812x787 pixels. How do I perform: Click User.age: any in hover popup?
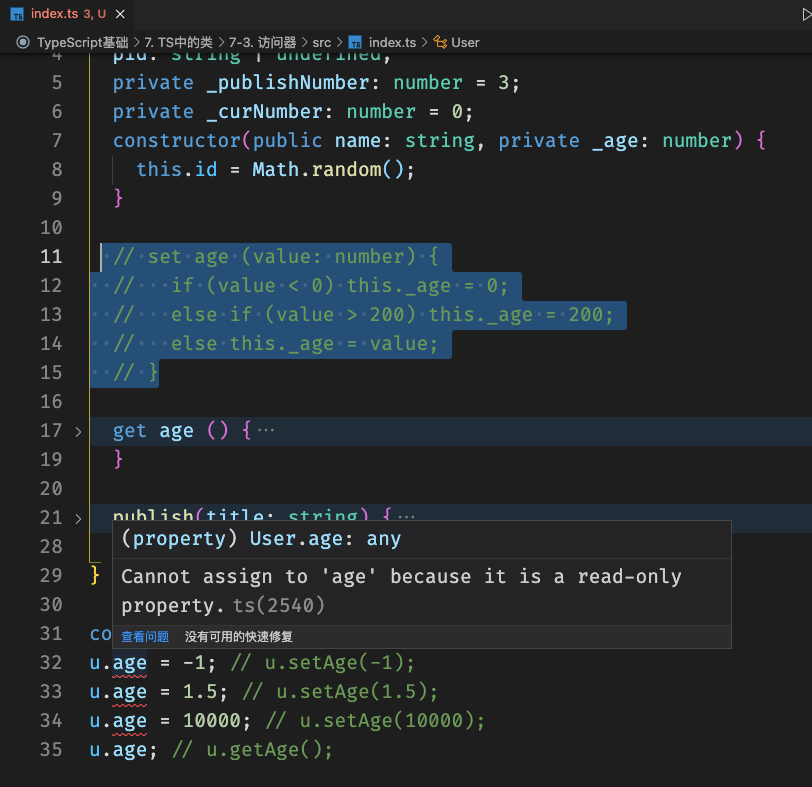[x=325, y=538]
